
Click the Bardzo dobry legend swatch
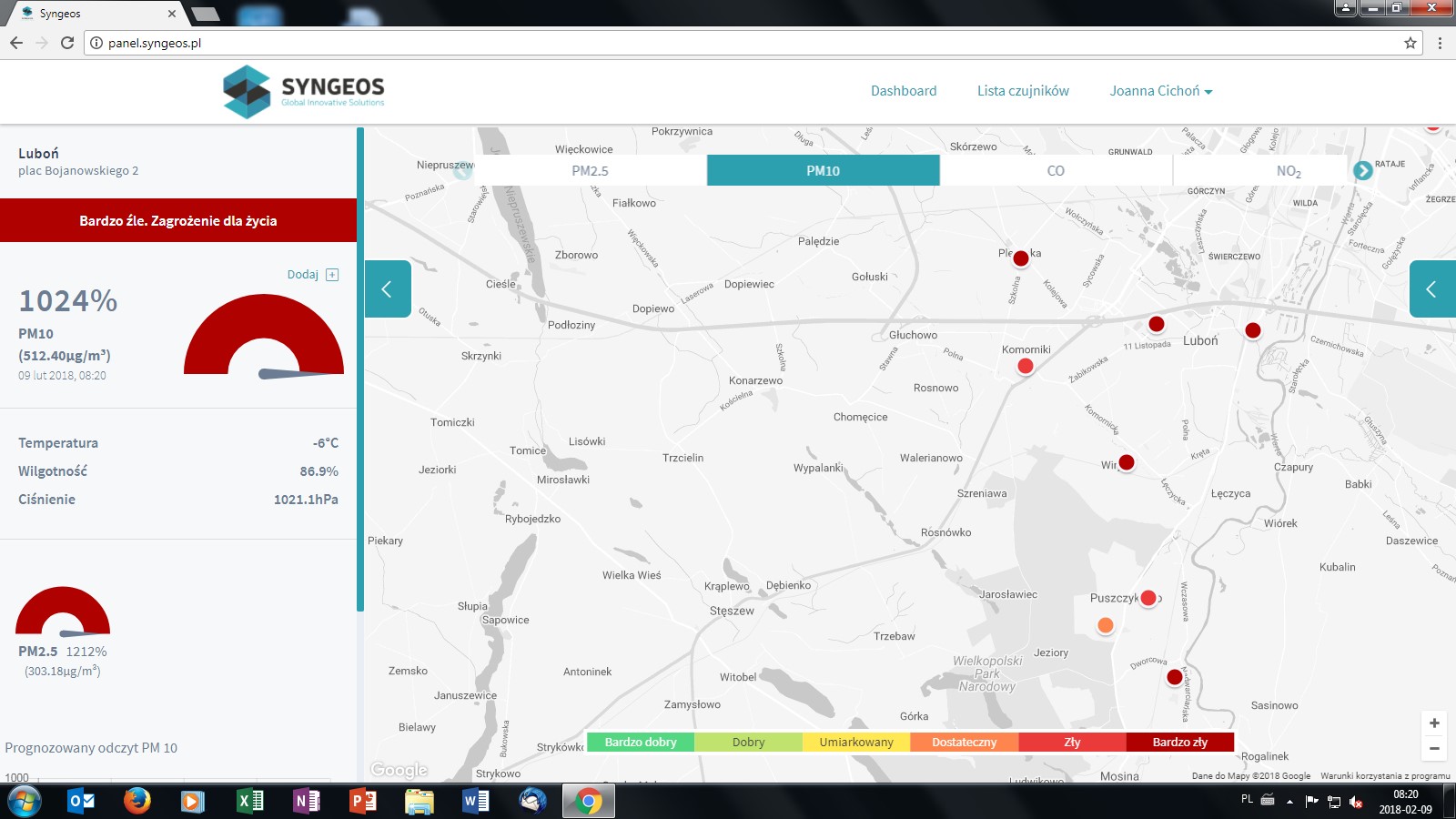641,742
